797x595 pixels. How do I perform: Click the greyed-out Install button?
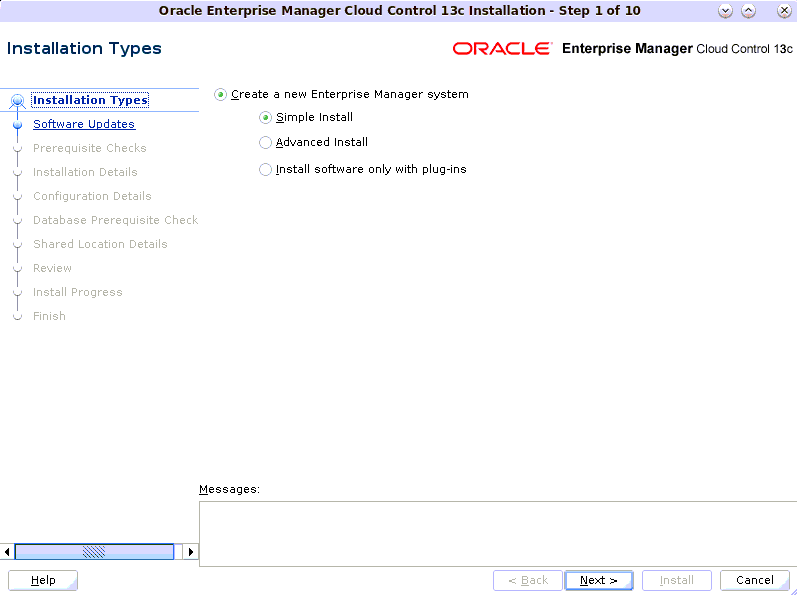(x=677, y=580)
